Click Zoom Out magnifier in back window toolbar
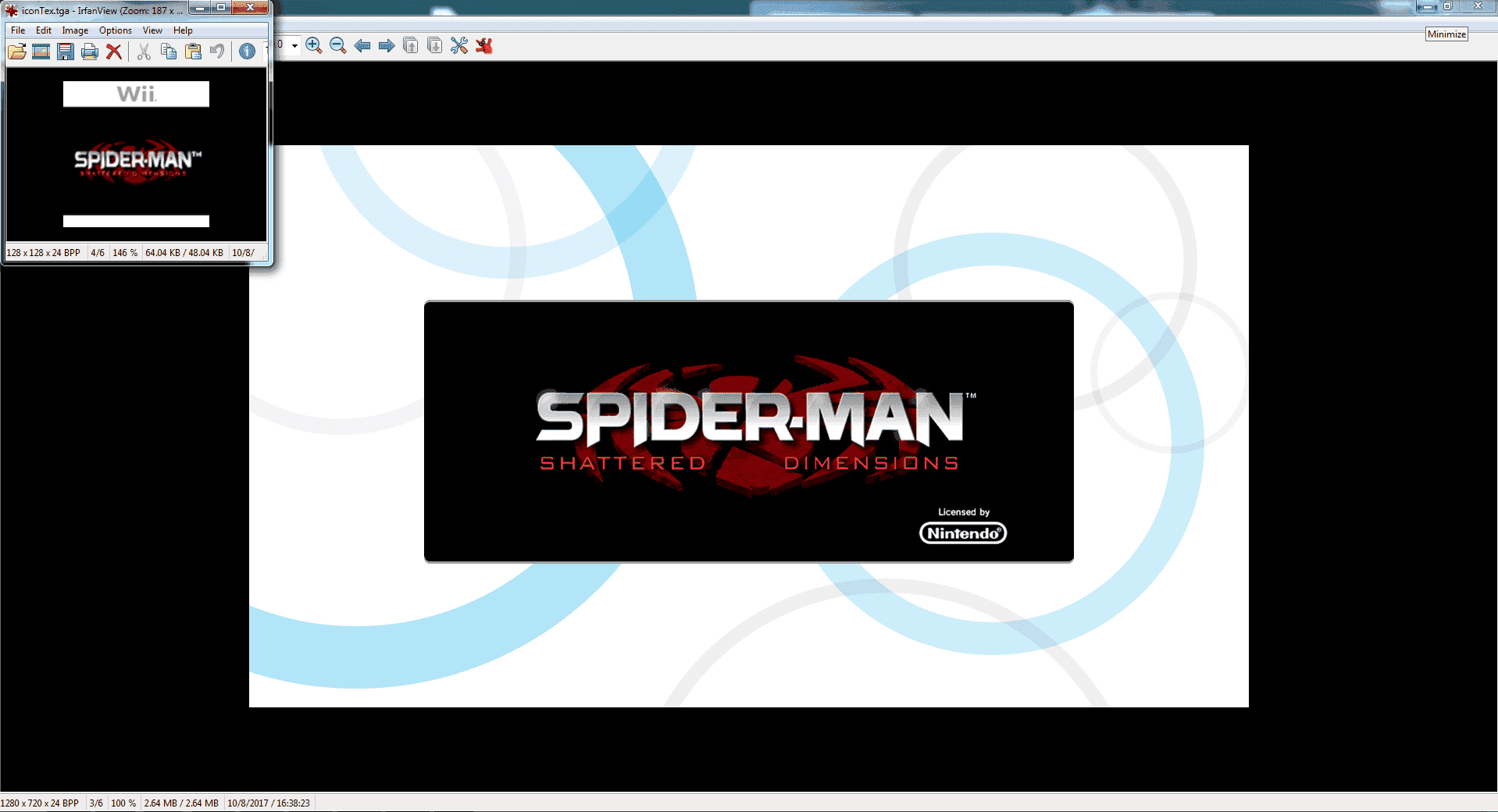1498x812 pixels. click(338, 45)
